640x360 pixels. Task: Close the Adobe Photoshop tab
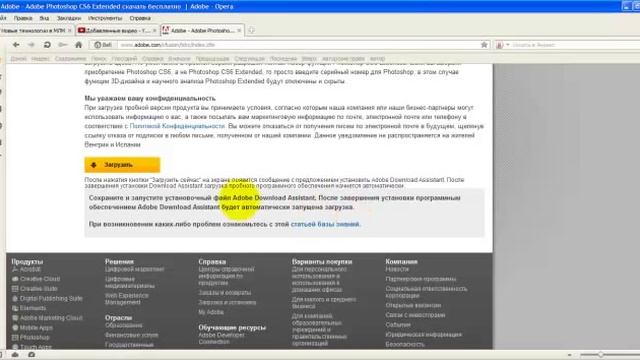(239, 31)
